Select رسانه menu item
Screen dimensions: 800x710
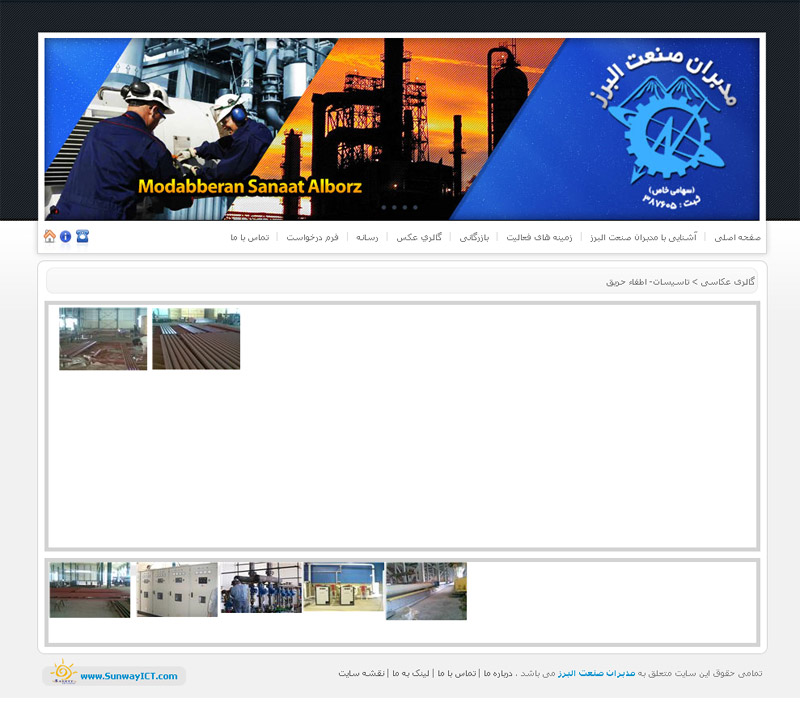pyautogui.click(x=367, y=237)
